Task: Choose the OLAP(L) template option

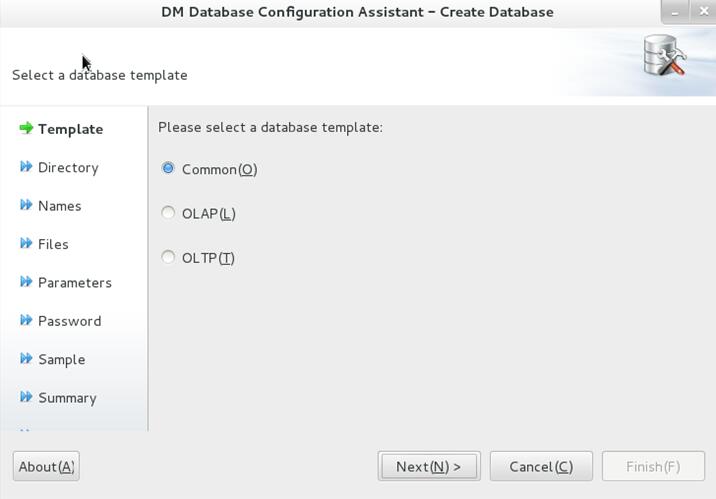Action: 168,213
